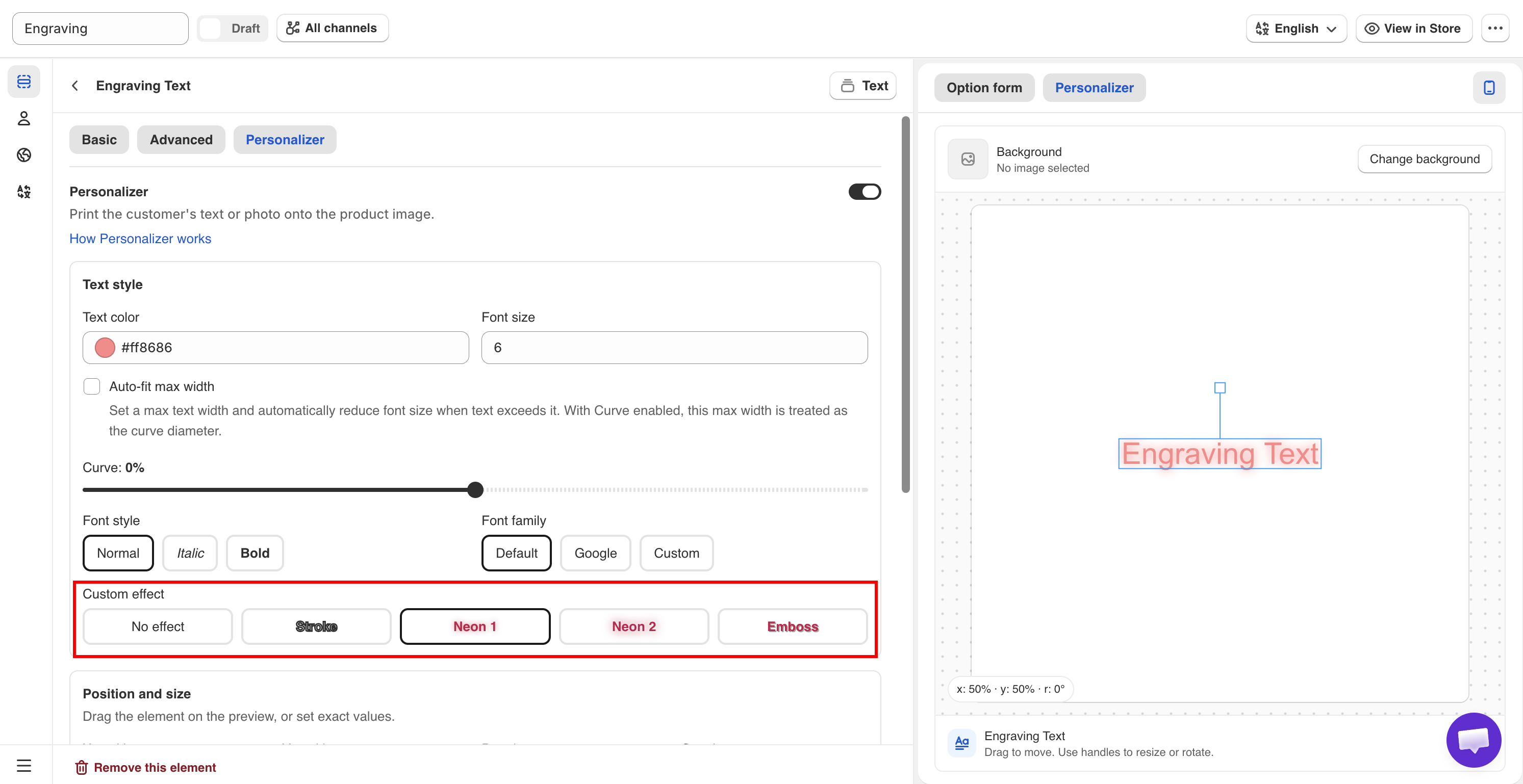1523x784 pixels.
Task: Click the Text element type button
Action: click(x=863, y=86)
